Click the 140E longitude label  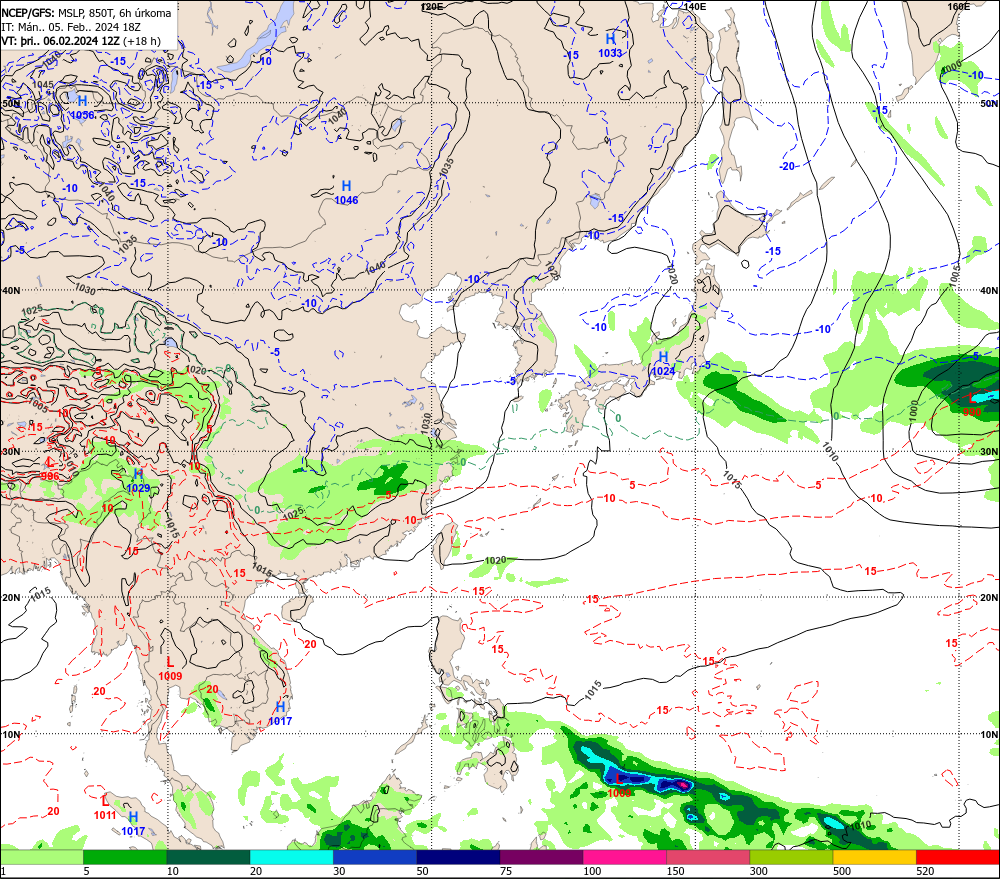coord(695,6)
